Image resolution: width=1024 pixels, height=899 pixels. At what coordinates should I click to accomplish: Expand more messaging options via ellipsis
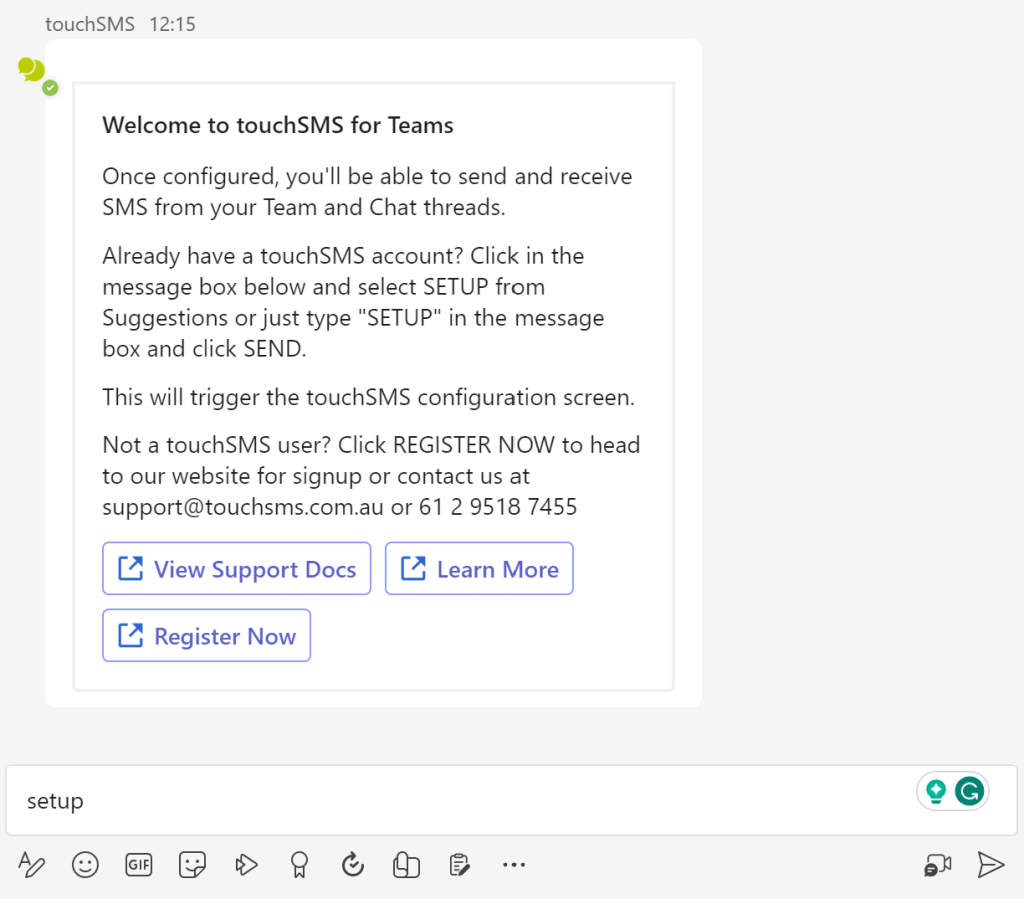click(514, 864)
